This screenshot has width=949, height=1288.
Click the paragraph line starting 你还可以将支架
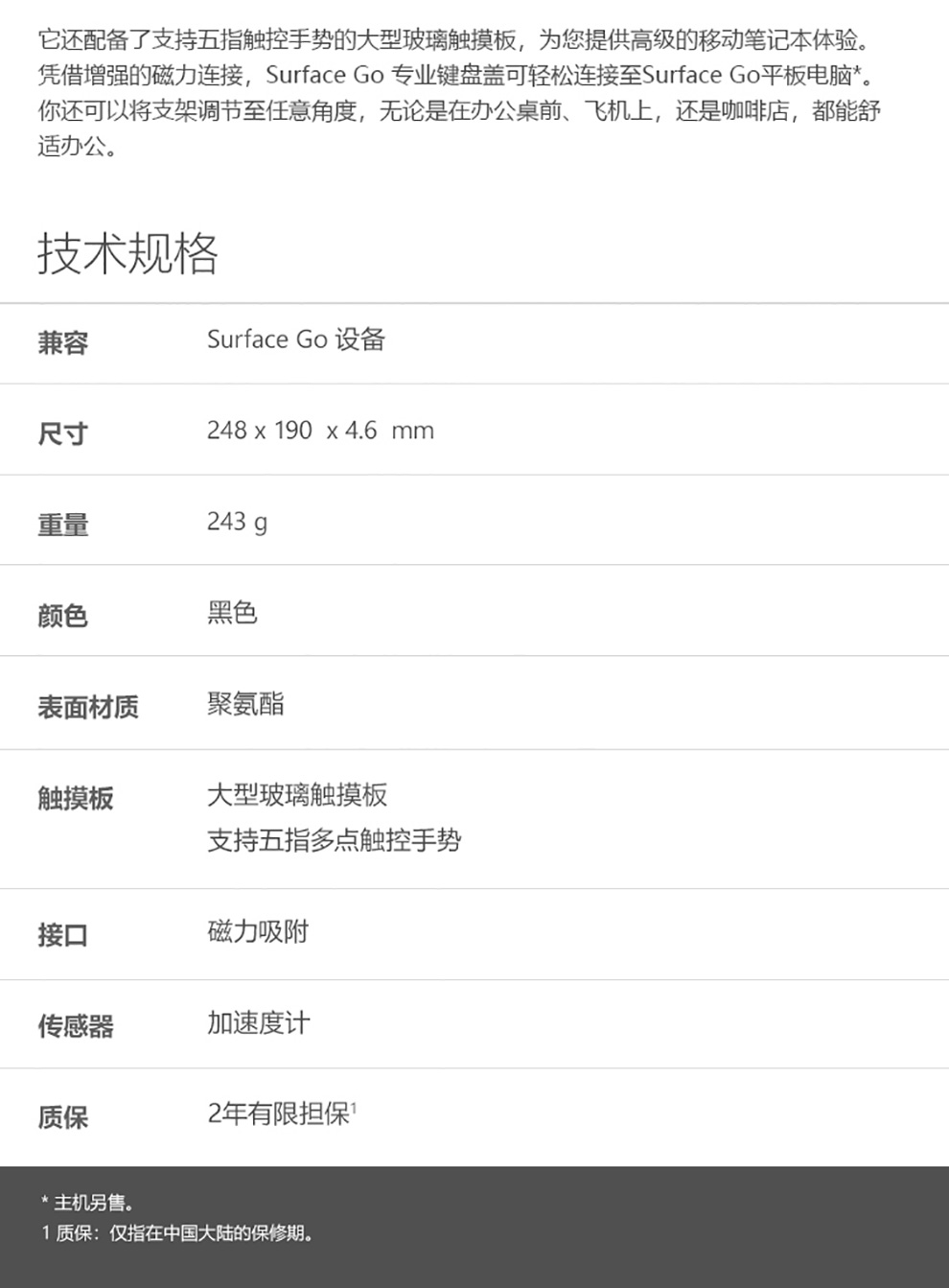pyautogui.click(x=459, y=111)
